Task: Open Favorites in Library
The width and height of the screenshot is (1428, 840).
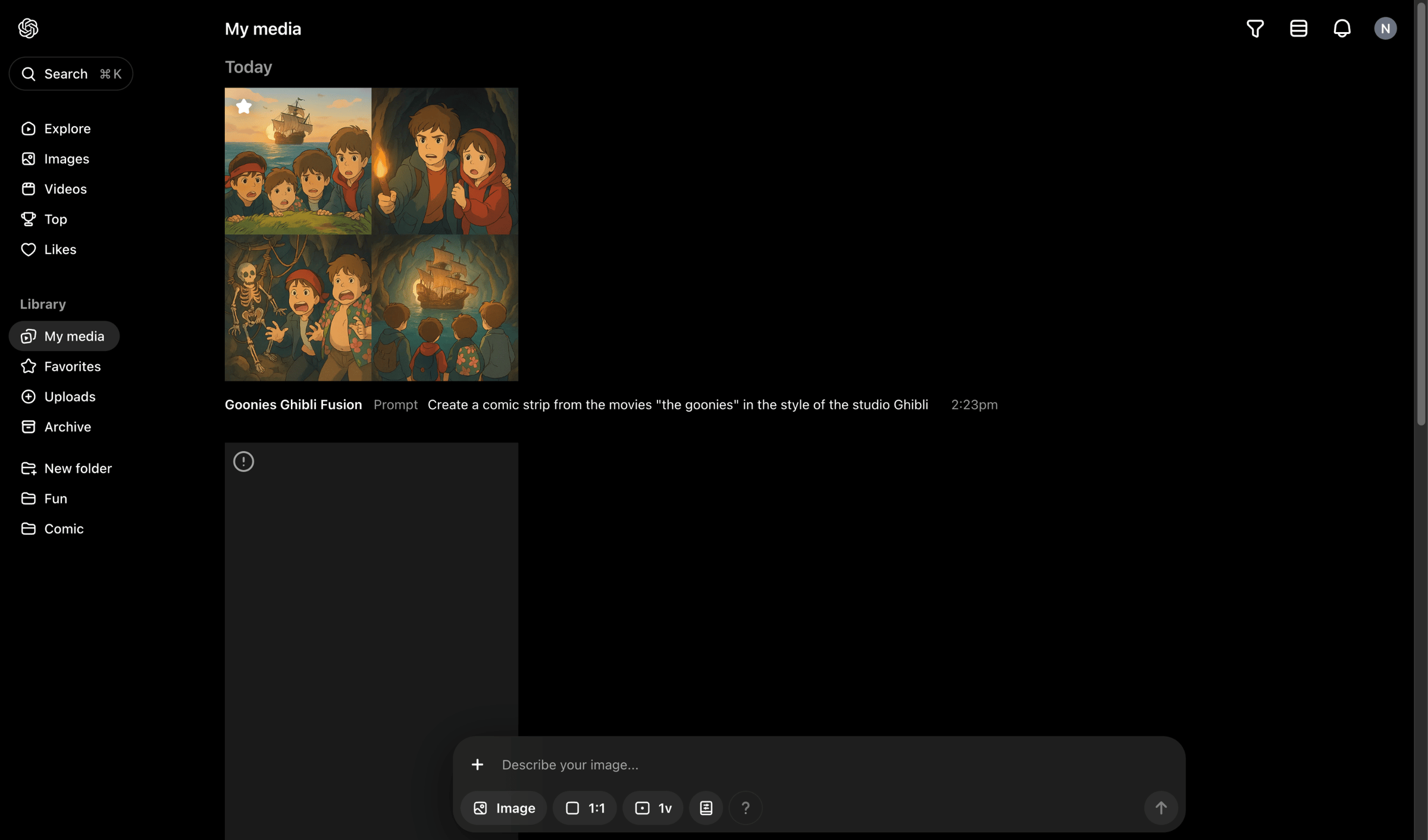Action: [61, 366]
